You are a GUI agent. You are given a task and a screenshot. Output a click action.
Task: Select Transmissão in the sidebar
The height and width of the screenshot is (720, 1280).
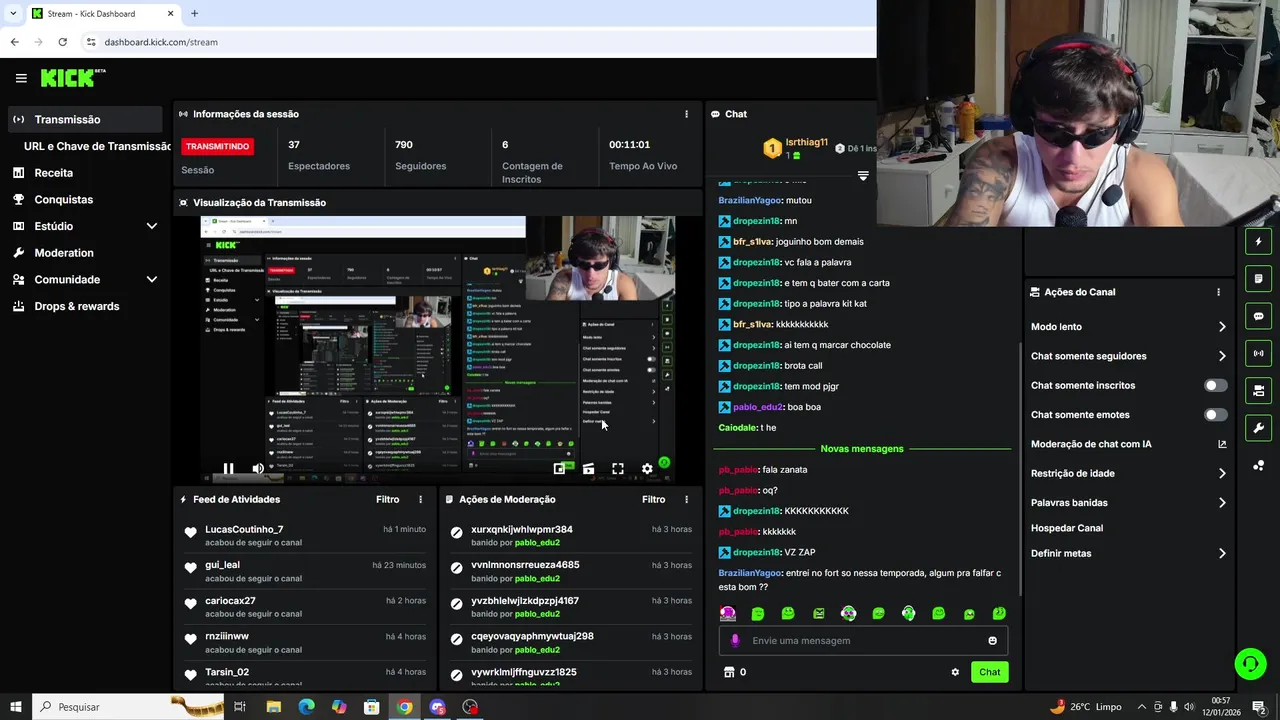click(84, 119)
